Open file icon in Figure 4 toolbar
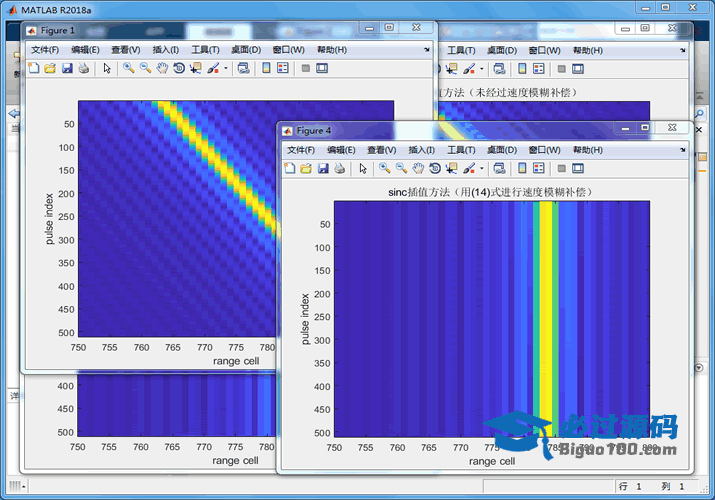 coord(306,168)
